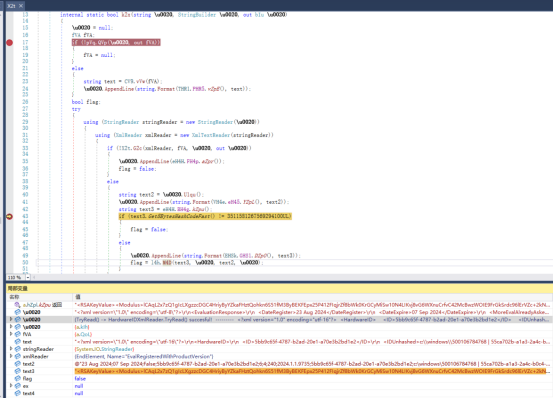The height and width of the screenshot is (399, 553).
Task: Click variable icon of \u0020 row with EvaluationResponse XML
Action: [x=17, y=312]
